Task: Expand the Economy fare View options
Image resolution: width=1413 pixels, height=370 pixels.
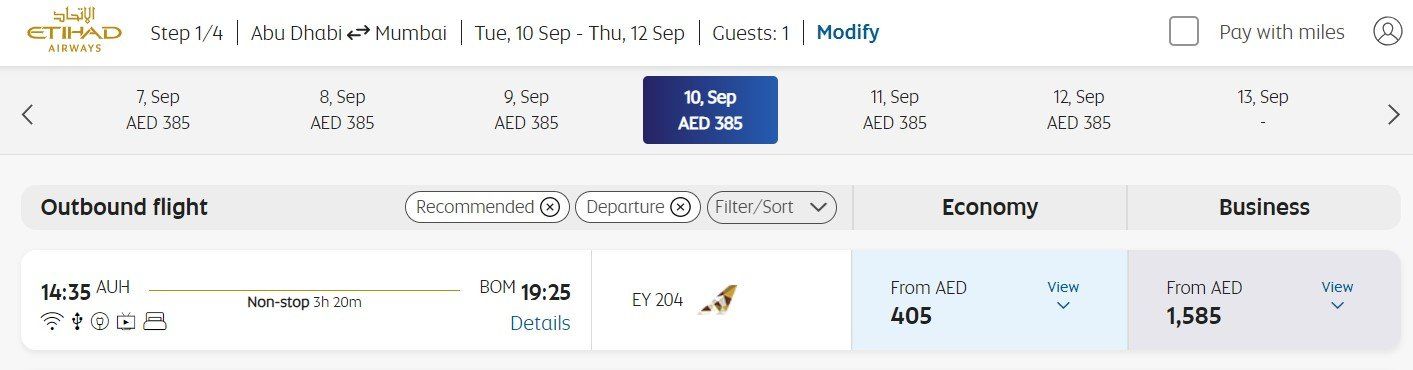Action: [x=1063, y=295]
